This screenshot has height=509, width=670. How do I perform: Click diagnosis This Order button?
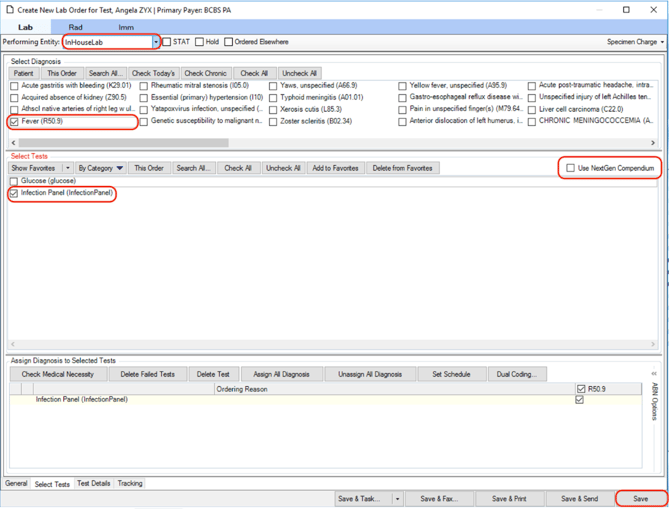click(62, 73)
